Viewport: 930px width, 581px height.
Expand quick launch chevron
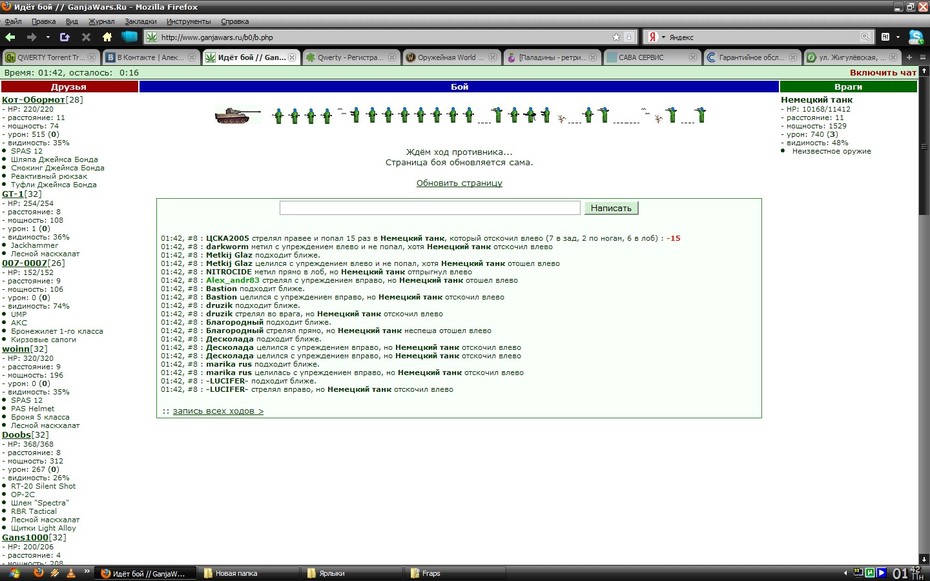click(x=87, y=572)
